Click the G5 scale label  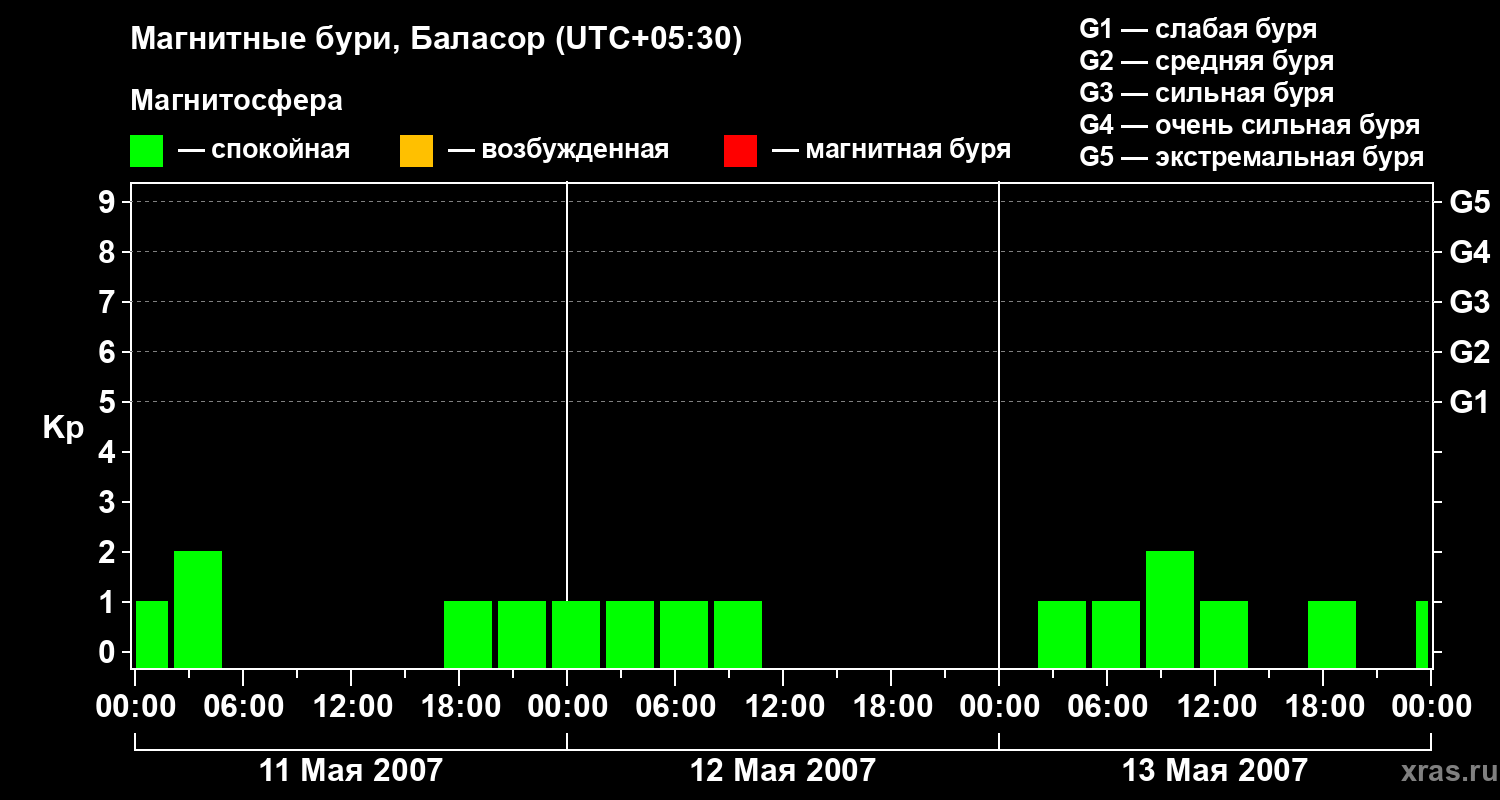tap(1469, 202)
